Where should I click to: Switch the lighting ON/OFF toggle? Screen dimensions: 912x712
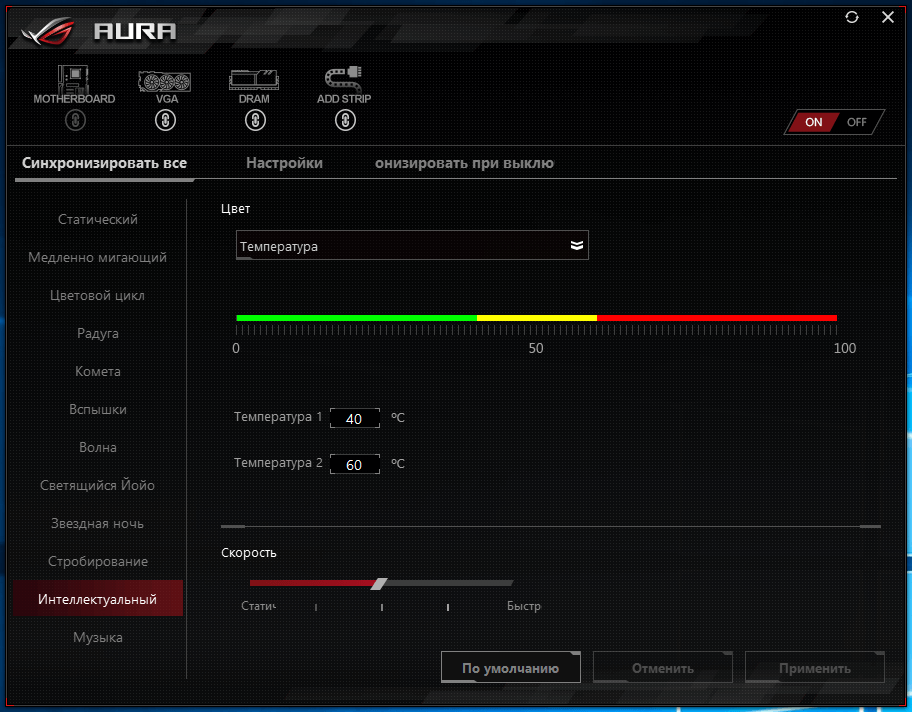tap(834, 122)
